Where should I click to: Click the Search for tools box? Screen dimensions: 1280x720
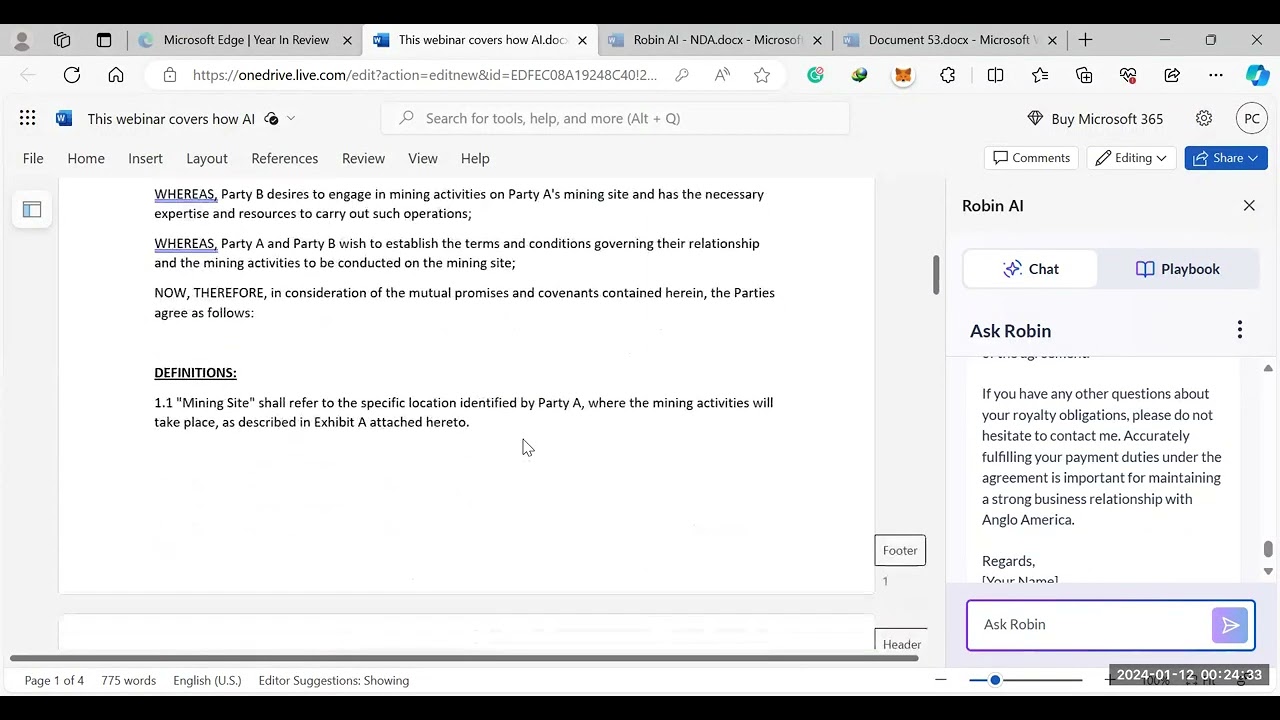[615, 118]
